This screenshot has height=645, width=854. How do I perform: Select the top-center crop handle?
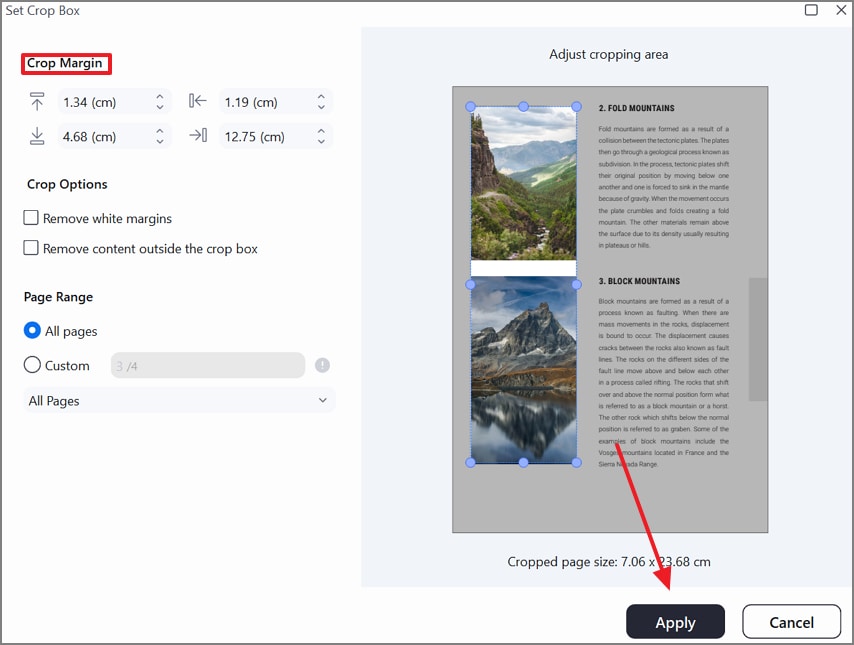pos(523,106)
